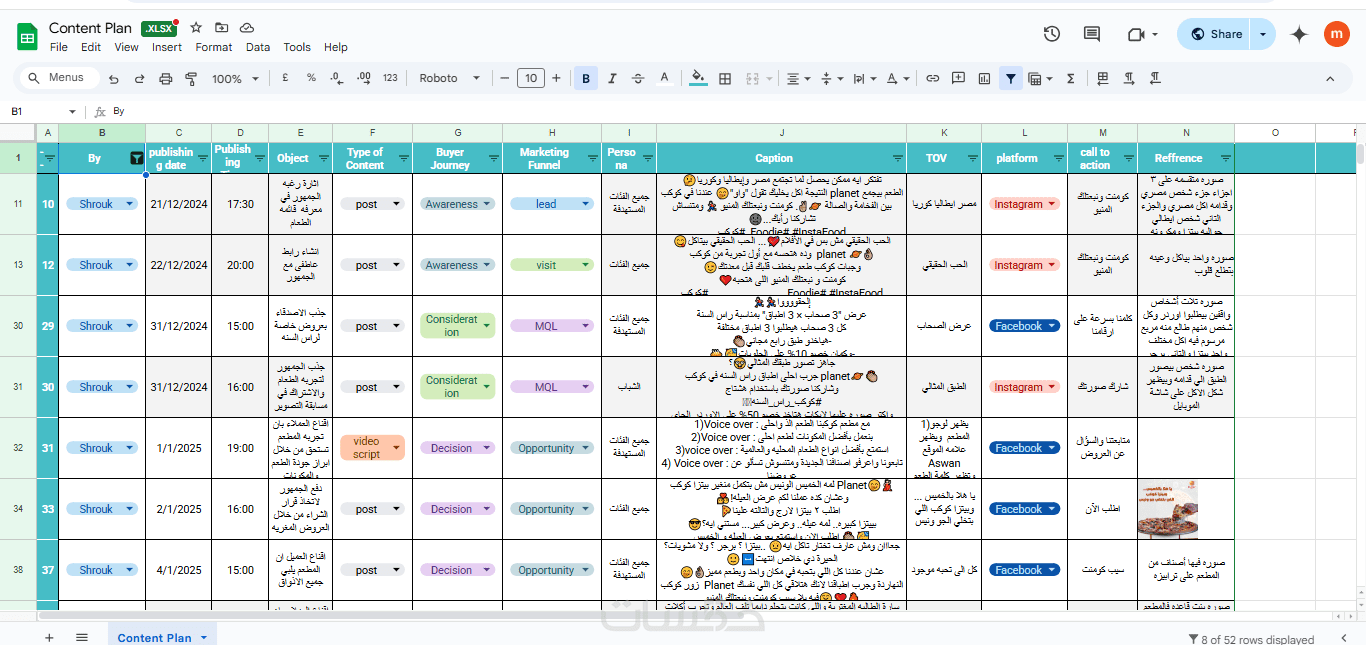Viewport: 1366px width, 645px height.
Task: Click the MQL chip in row 30
Action: pos(552,326)
